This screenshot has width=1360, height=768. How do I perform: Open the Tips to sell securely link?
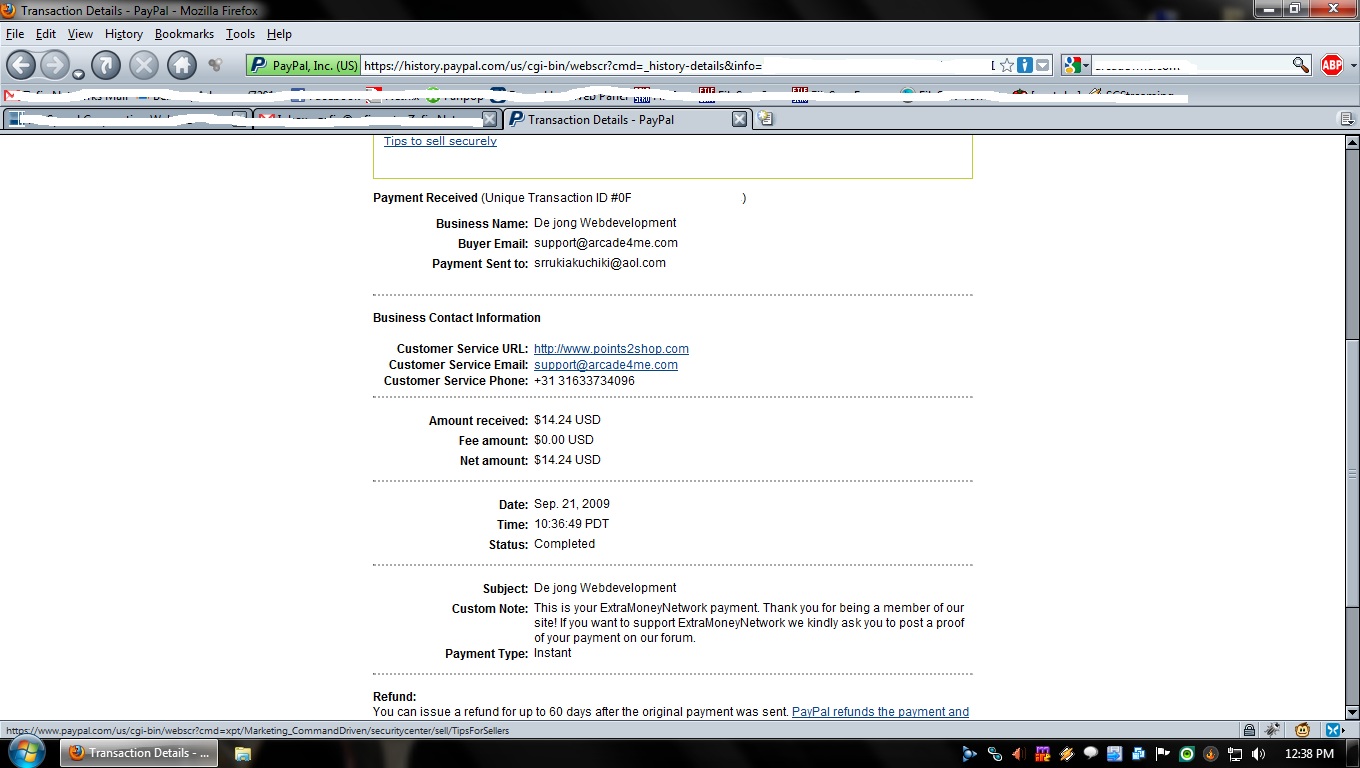440,141
